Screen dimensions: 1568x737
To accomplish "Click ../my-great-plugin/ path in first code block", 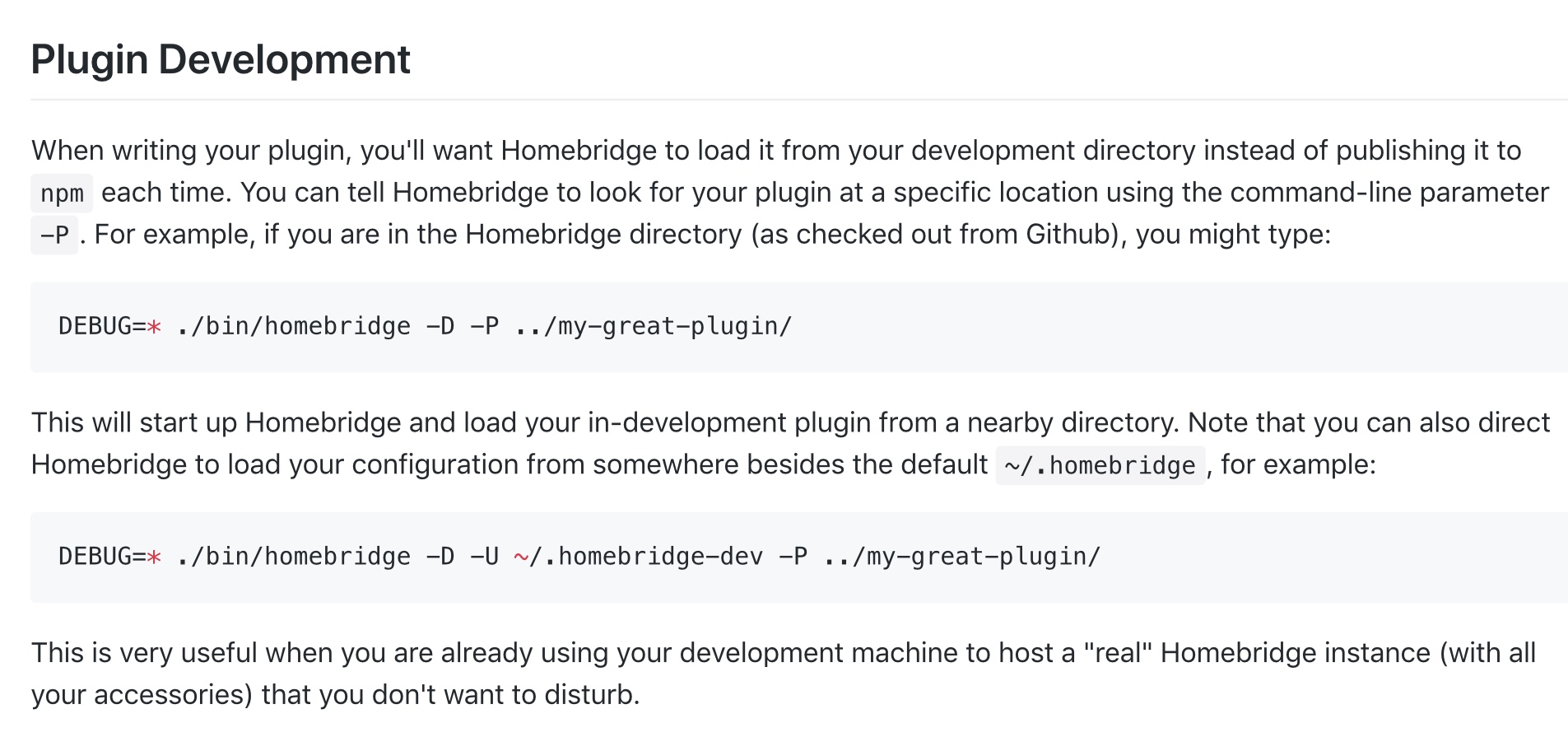I will click(x=653, y=327).
